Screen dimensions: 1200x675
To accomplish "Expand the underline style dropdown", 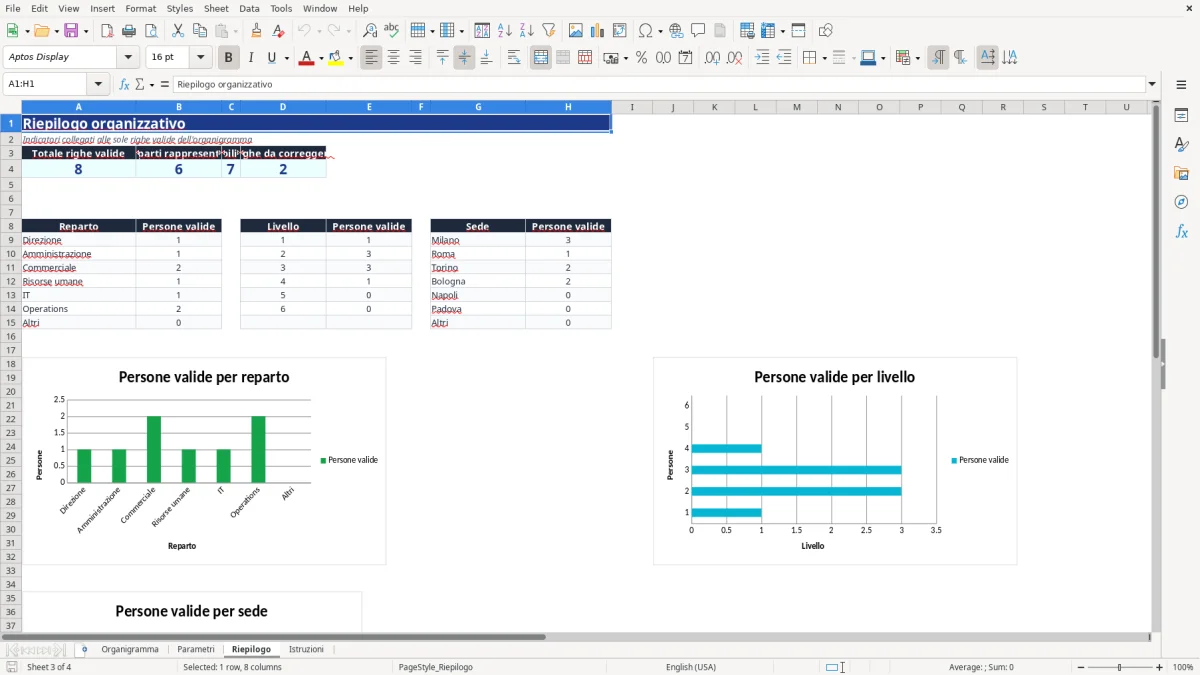I will 286,58.
